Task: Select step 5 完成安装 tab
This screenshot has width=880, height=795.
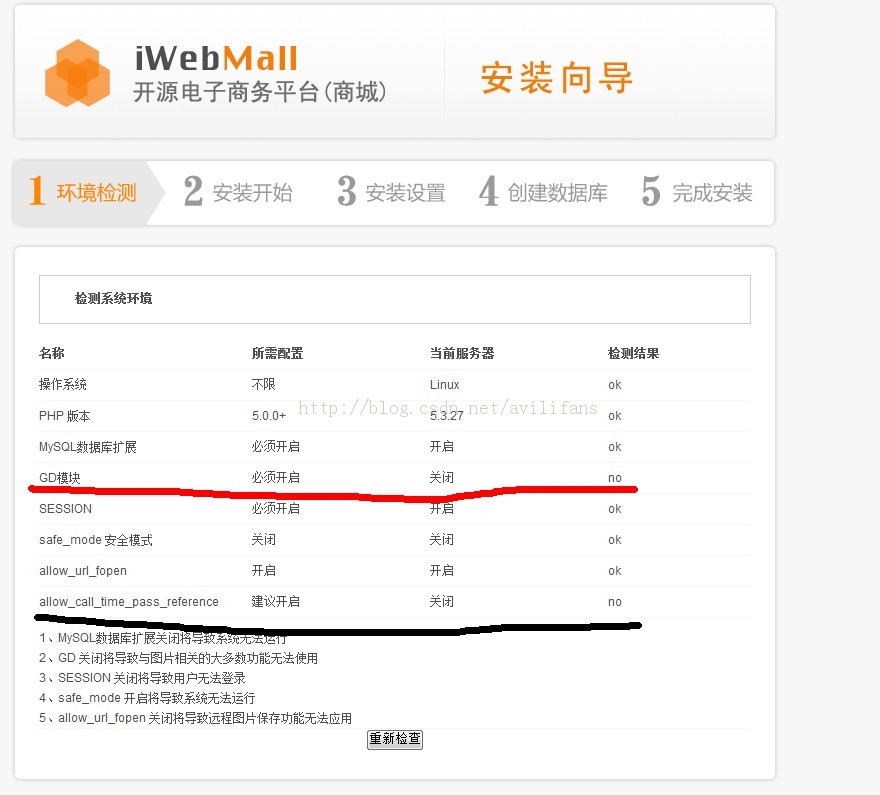Action: [x=697, y=192]
